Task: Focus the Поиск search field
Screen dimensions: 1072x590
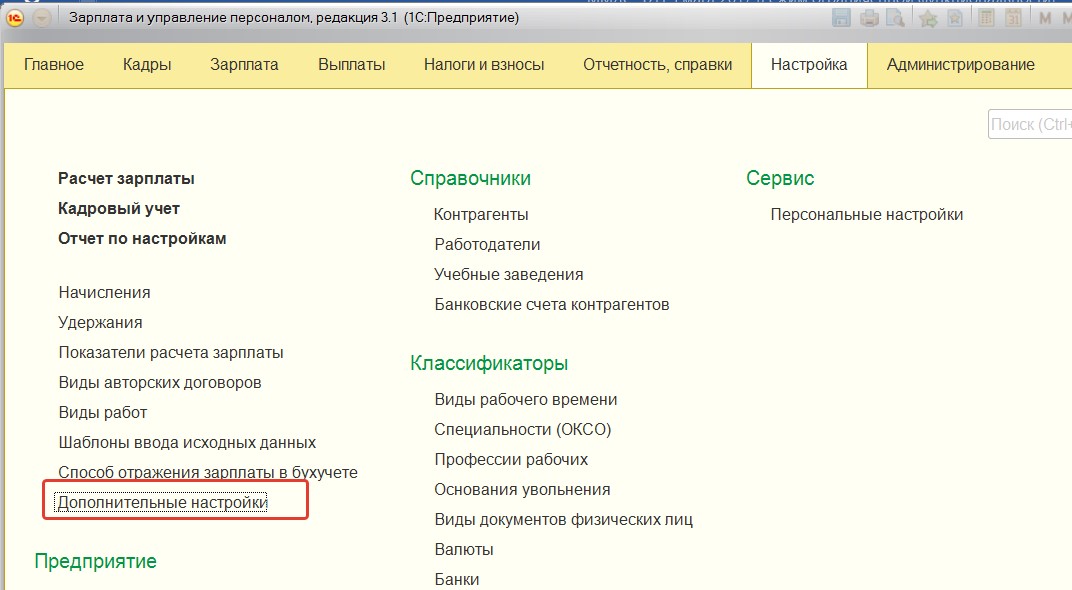Action: [x=1030, y=124]
